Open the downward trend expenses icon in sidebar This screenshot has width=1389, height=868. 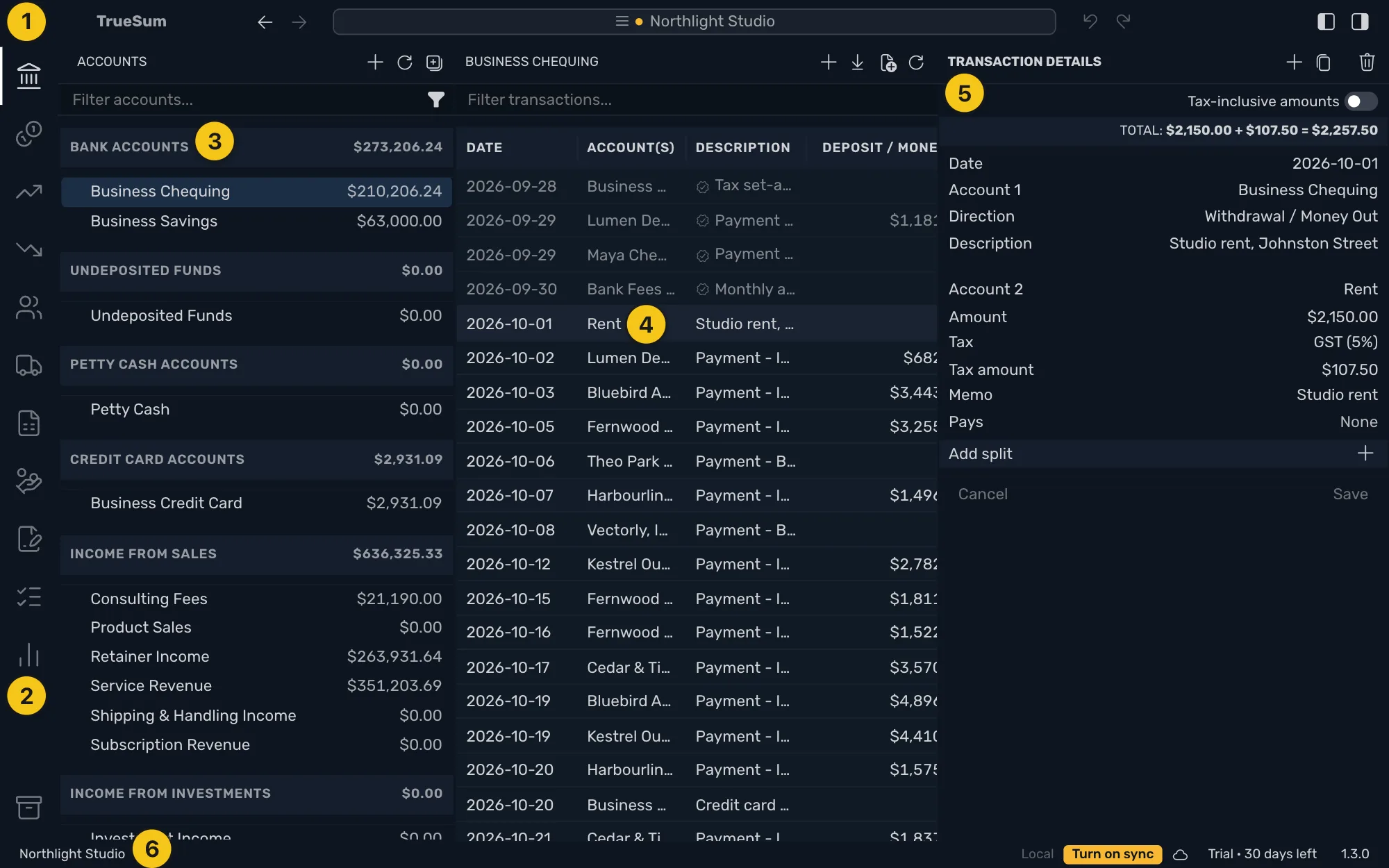pos(28,249)
